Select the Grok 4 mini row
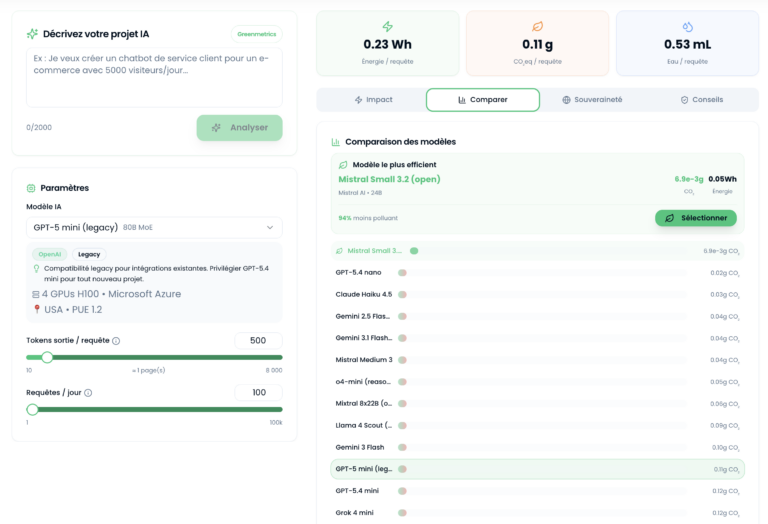This screenshot has width=768, height=524. tap(537, 513)
